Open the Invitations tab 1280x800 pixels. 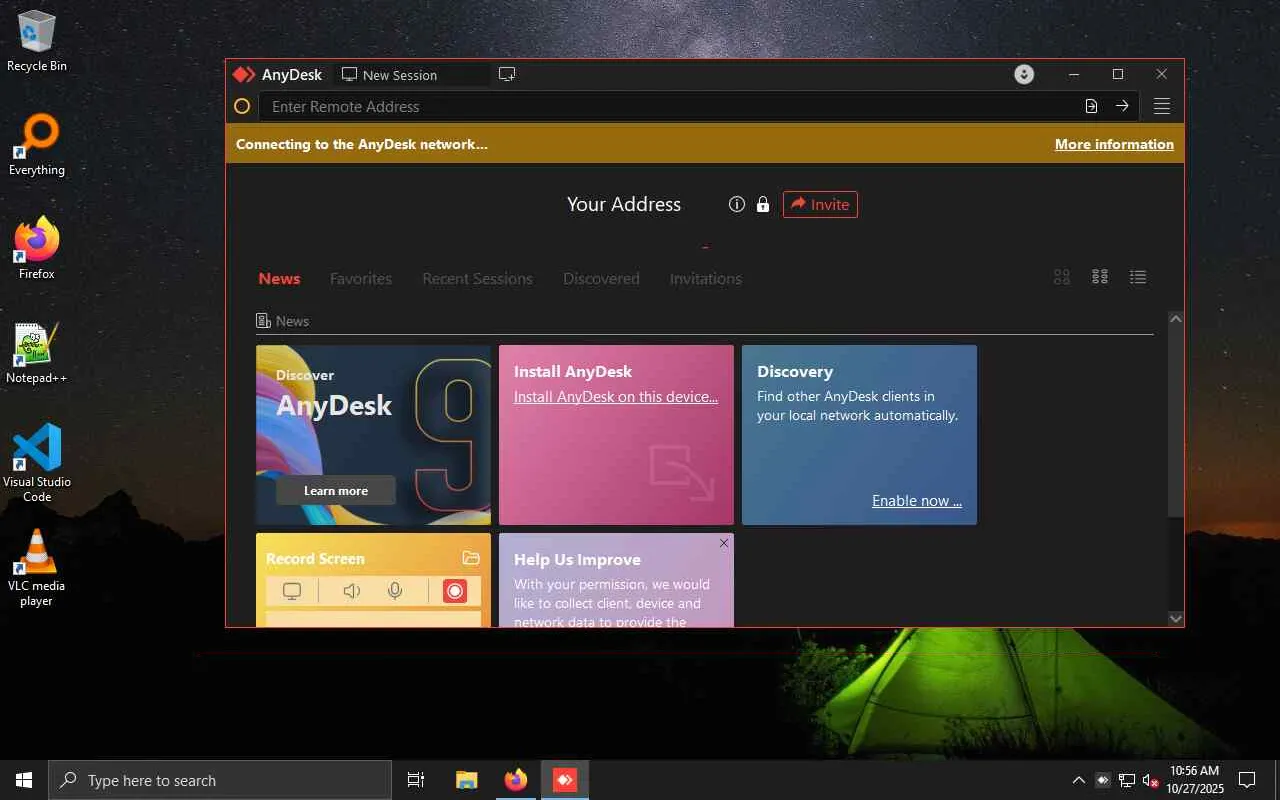click(x=706, y=278)
